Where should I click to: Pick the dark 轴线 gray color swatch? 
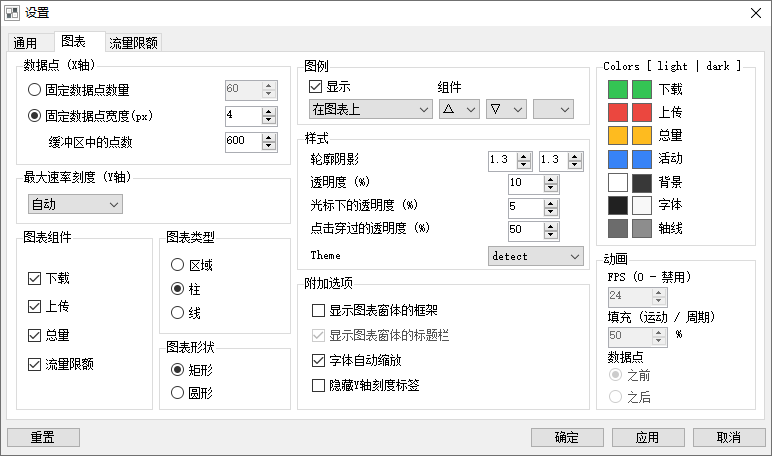click(642, 228)
